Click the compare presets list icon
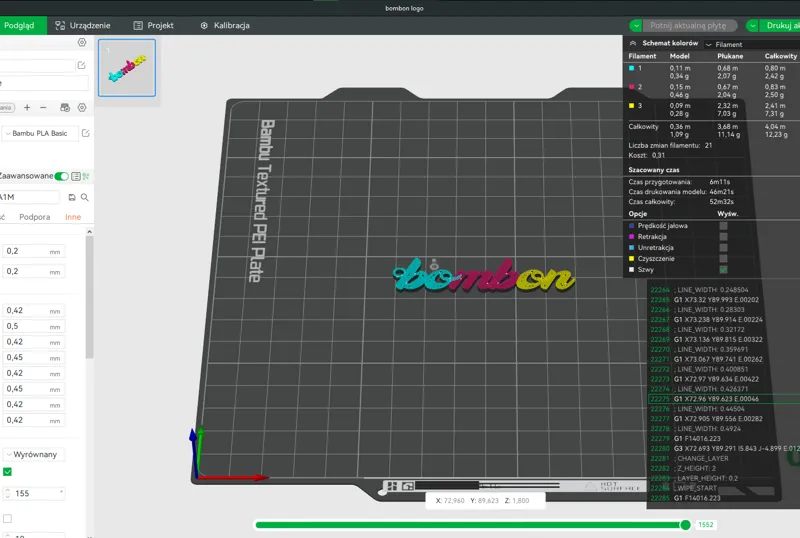 [76, 176]
